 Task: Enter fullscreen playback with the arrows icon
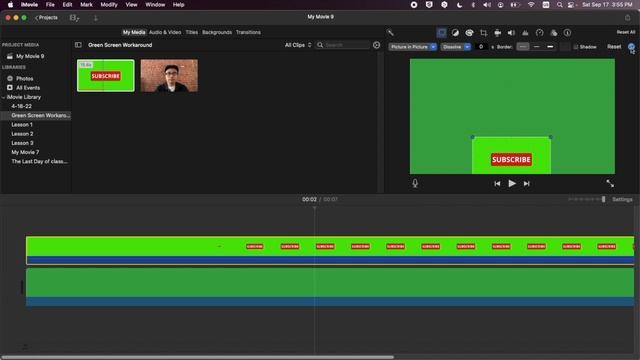click(610, 184)
